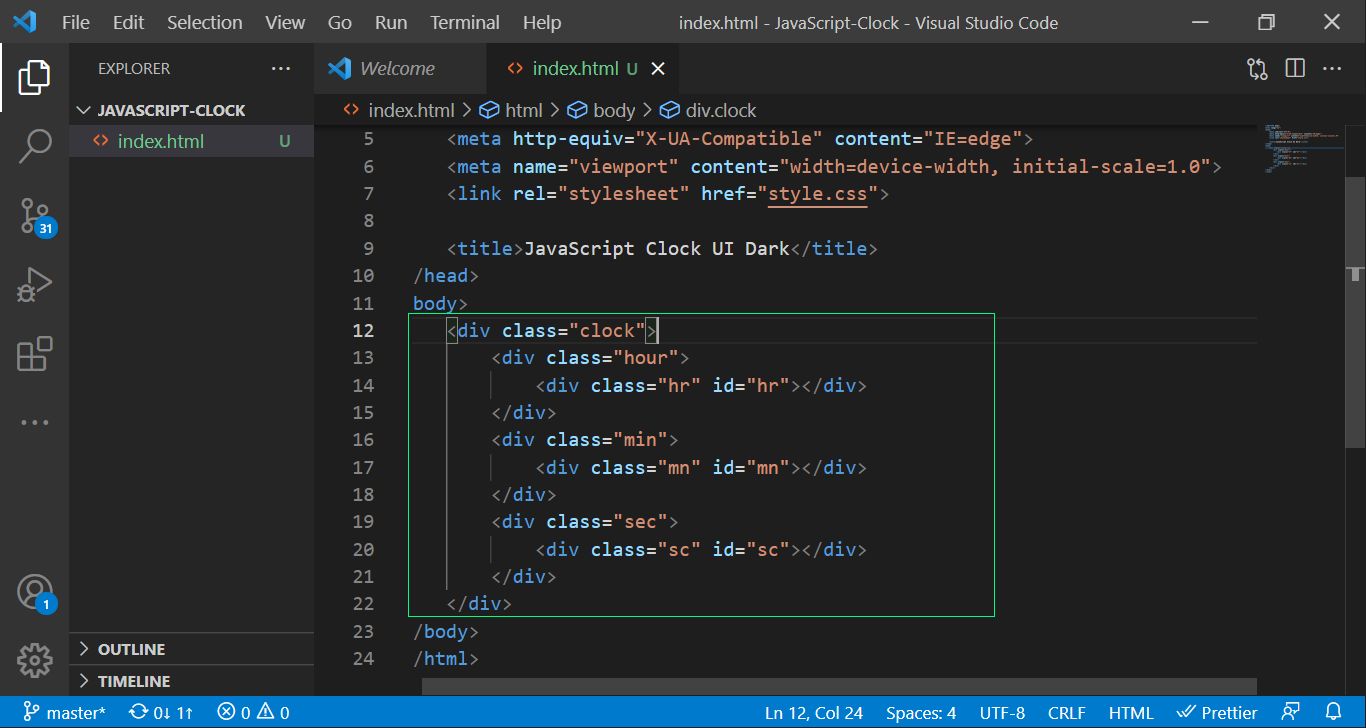Open the Run and Debug view
The height and width of the screenshot is (728, 1366).
pyautogui.click(x=34, y=285)
